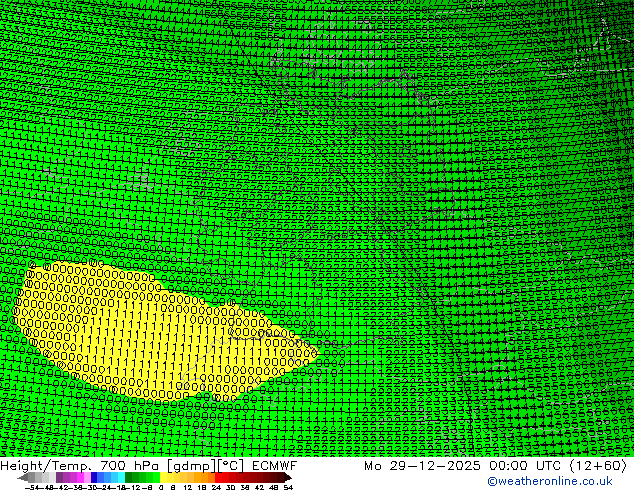Viewport: 634px width, 490px height.
Task: Click the 'Mo 29-12-2025 00:00 UTC' date text
Action: tap(465, 466)
